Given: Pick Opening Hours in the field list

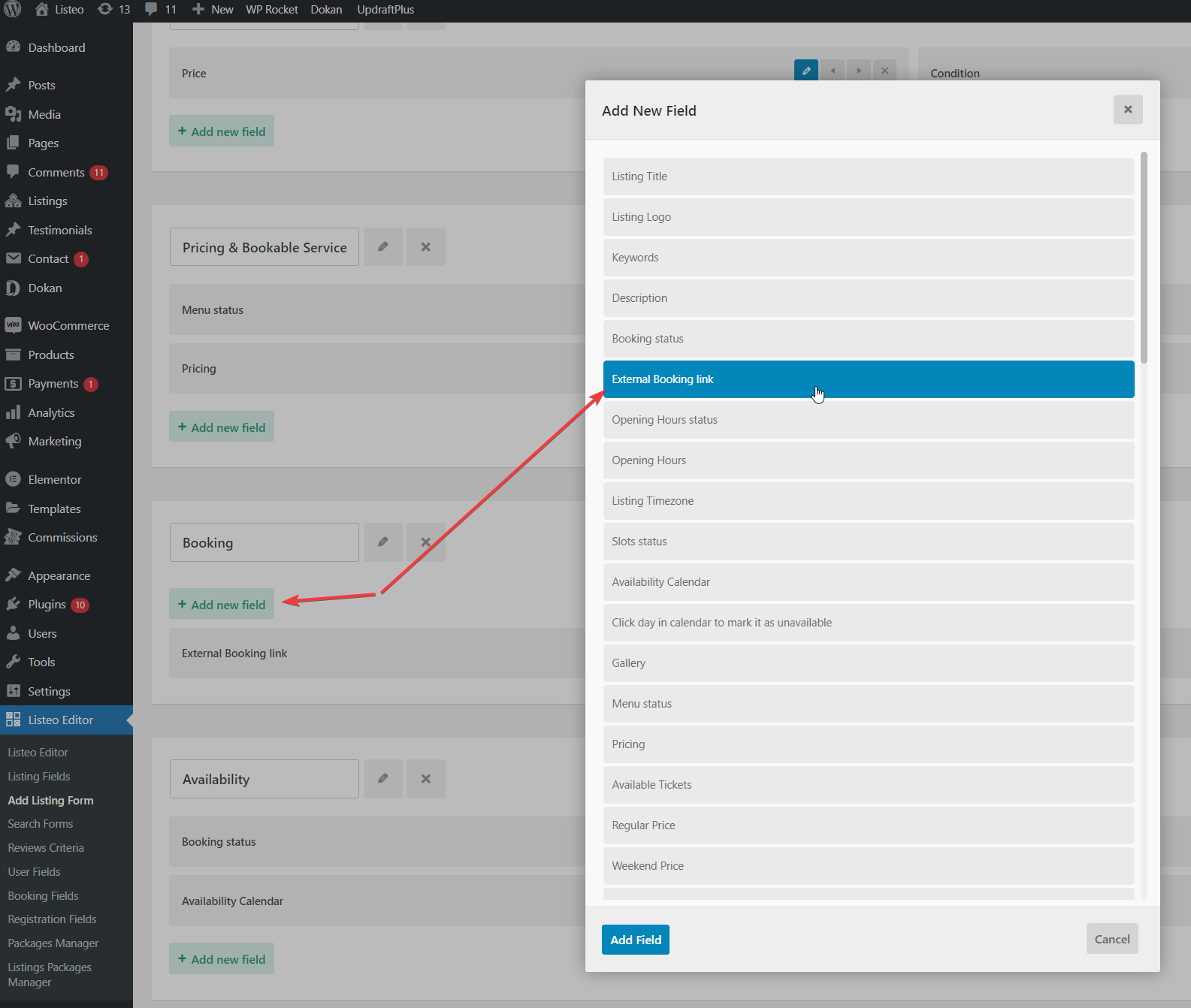Looking at the screenshot, I should pos(868,460).
